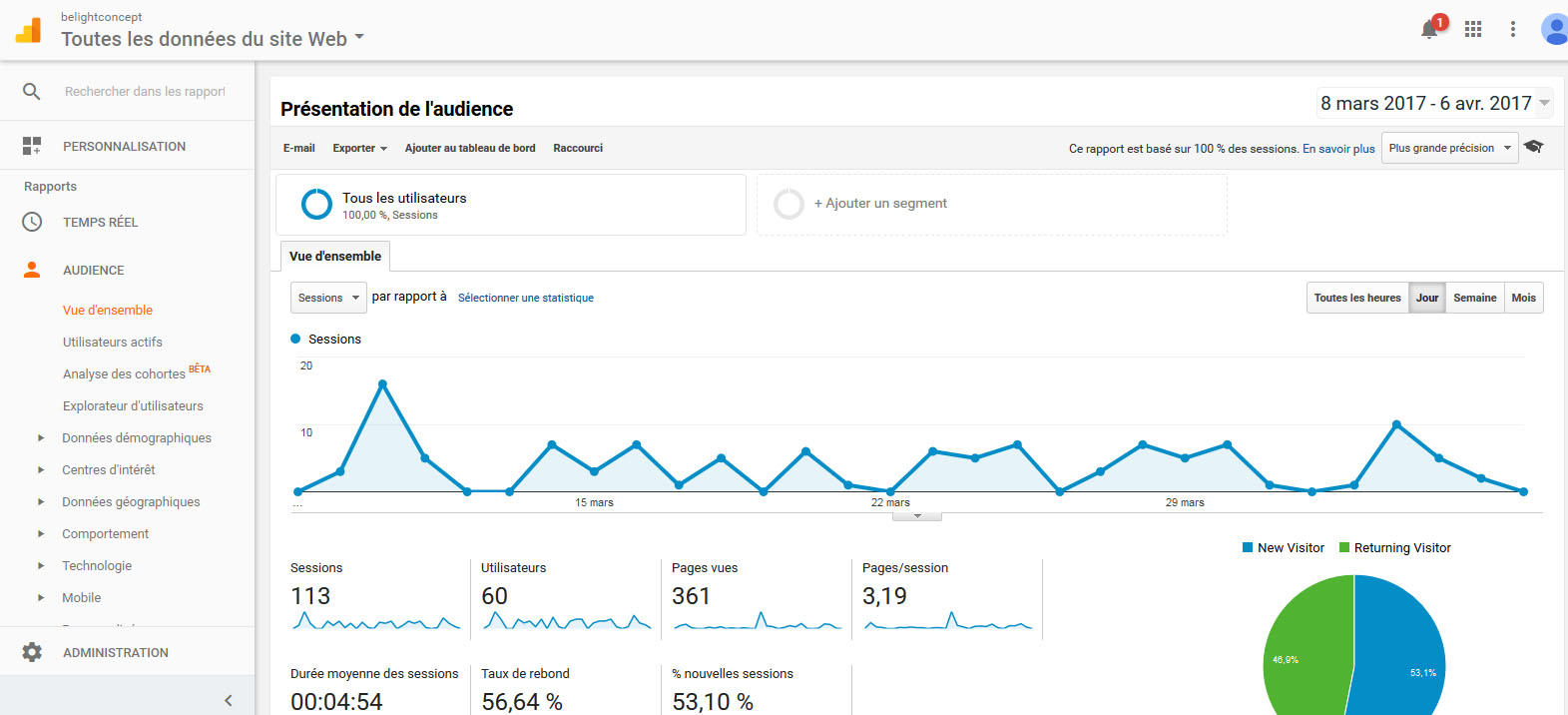Click Ajouter au tableau de bord
1568x715 pixels.
click(x=470, y=148)
